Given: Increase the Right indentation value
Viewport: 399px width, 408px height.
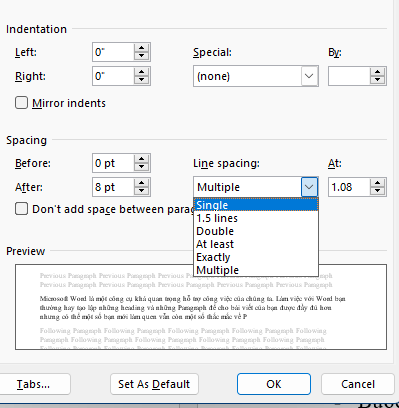Looking at the screenshot, I should coord(142,72).
